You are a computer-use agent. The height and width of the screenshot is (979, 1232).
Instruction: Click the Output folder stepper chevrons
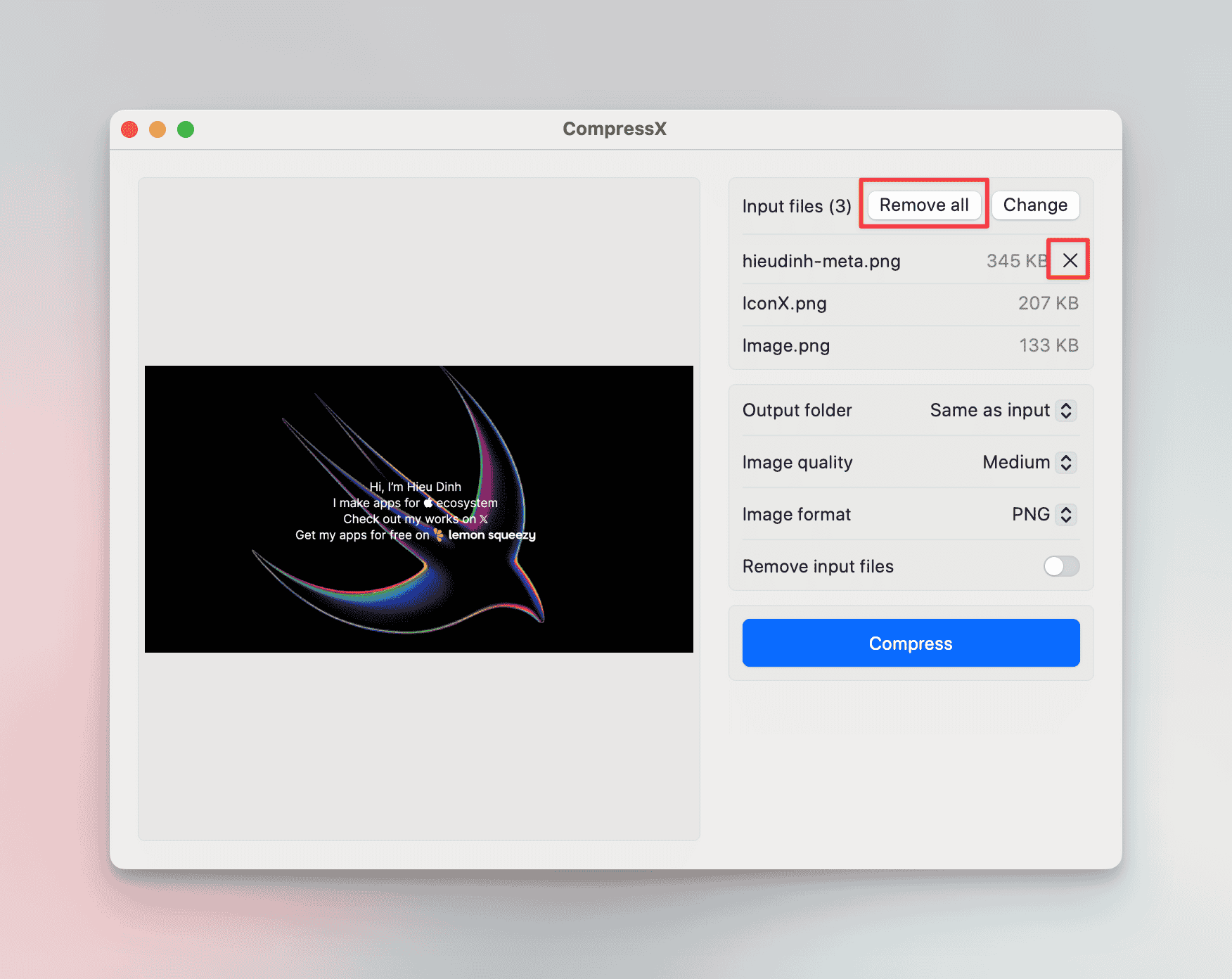pyautogui.click(x=1067, y=410)
